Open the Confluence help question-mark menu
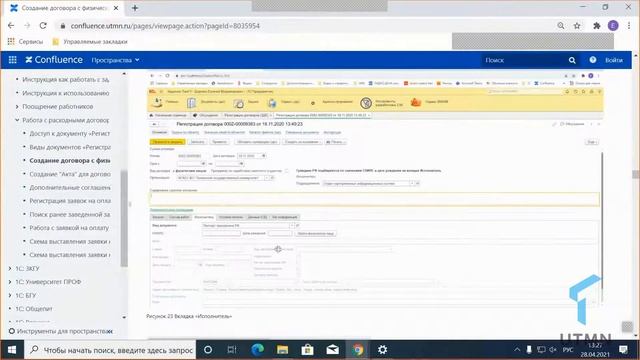 [593, 60]
